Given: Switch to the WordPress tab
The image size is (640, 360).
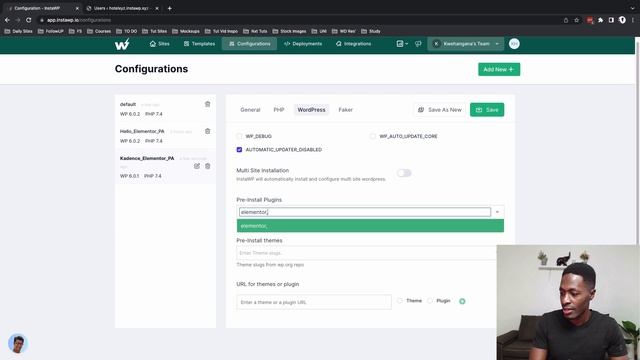Looking at the screenshot, I should pos(311,110).
